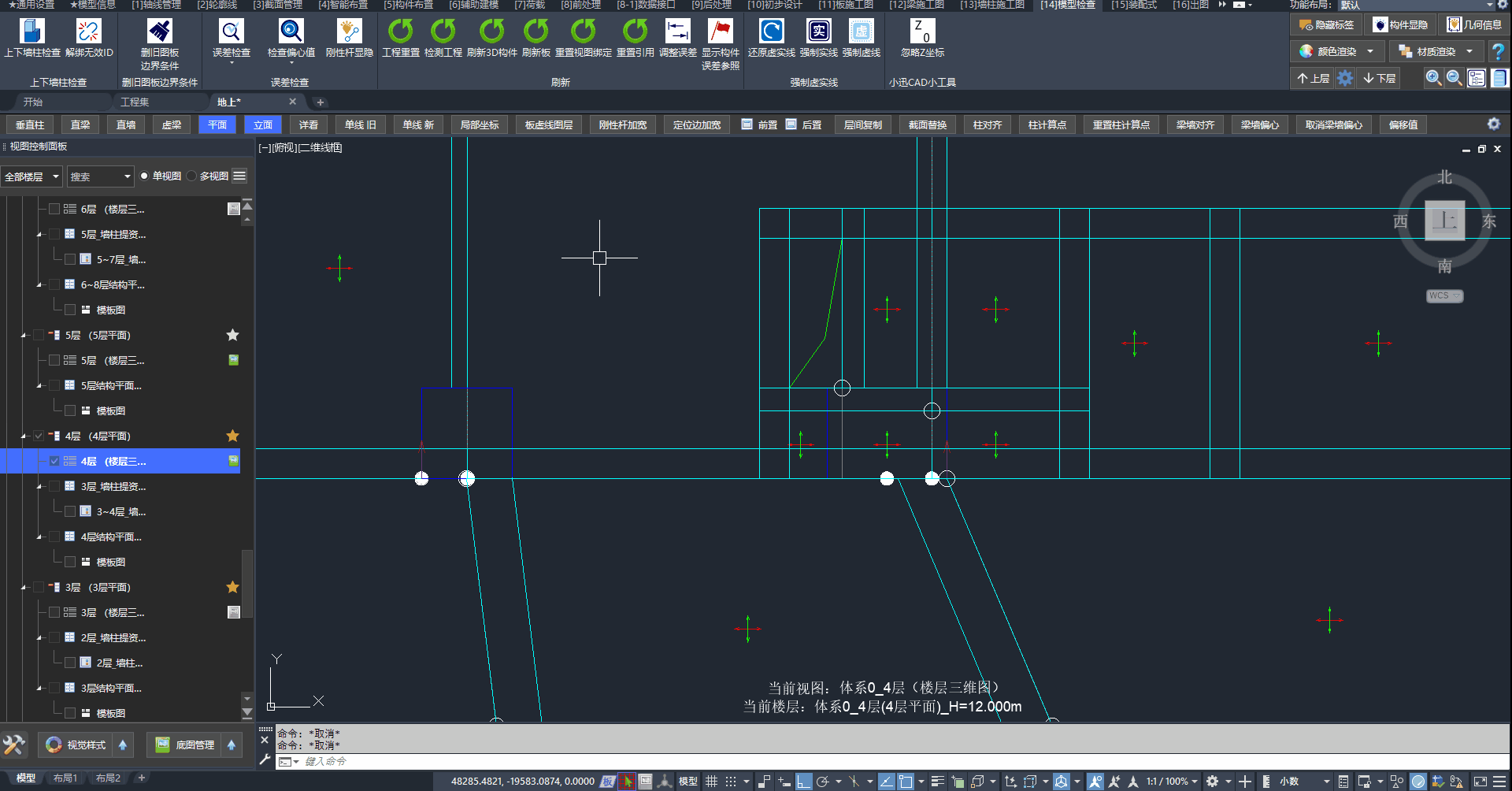The height and width of the screenshot is (791, 1512).
Task: Click the 刷新板 icon
Action: (x=536, y=32)
